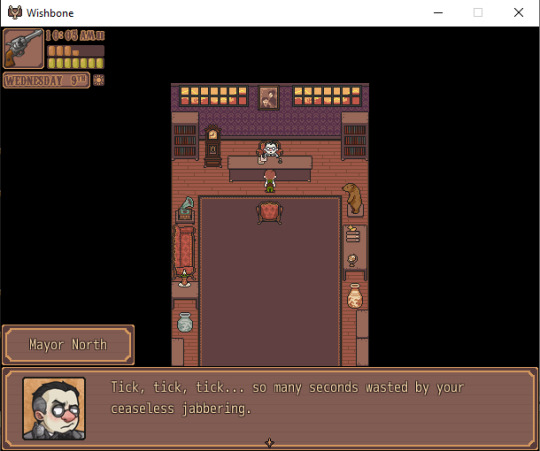Click the Mayor North name box
The height and width of the screenshot is (451, 540).
(x=68, y=344)
